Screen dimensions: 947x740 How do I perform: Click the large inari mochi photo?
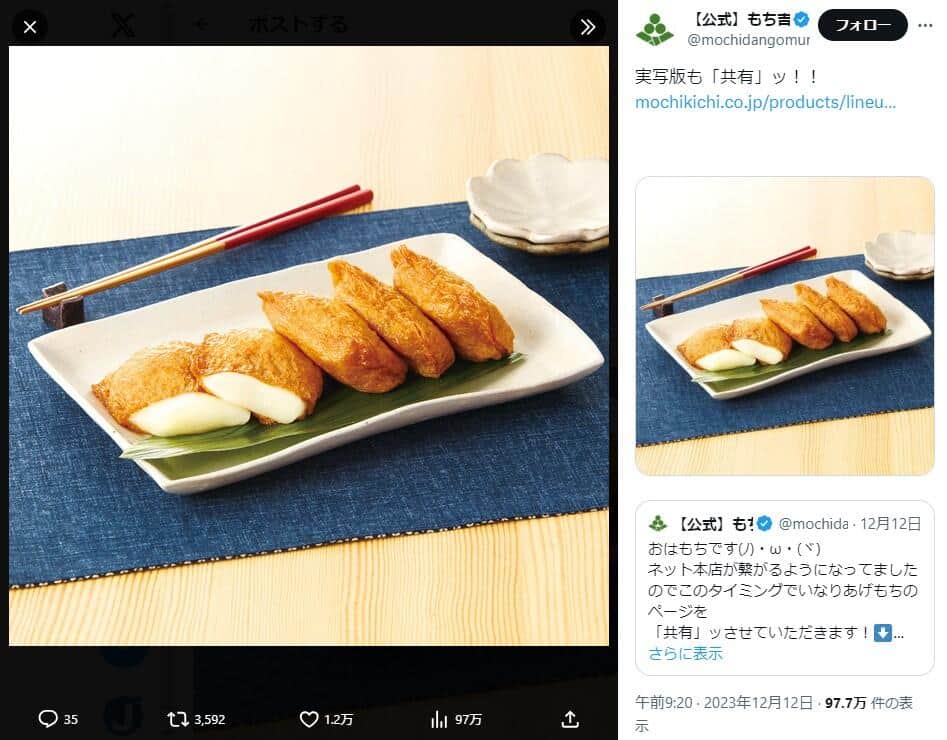pyautogui.click(x=309, y=346)
